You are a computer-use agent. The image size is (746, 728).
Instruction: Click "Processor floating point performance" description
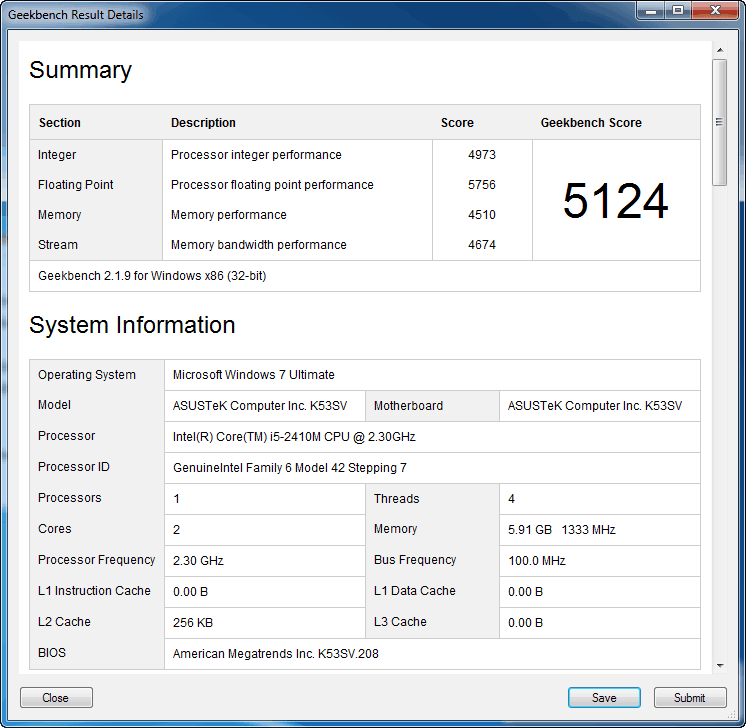click(272, 185)
